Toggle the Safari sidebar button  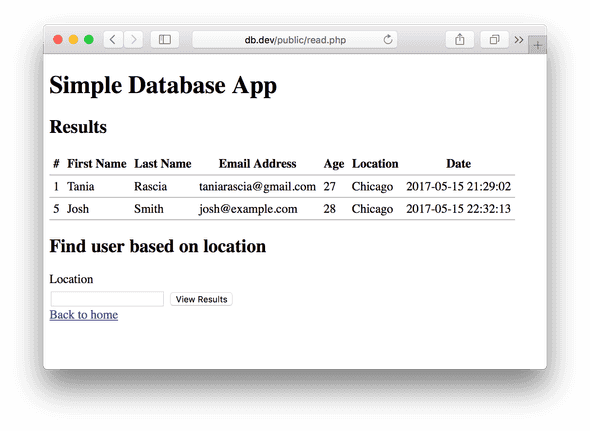pos(165,40)
